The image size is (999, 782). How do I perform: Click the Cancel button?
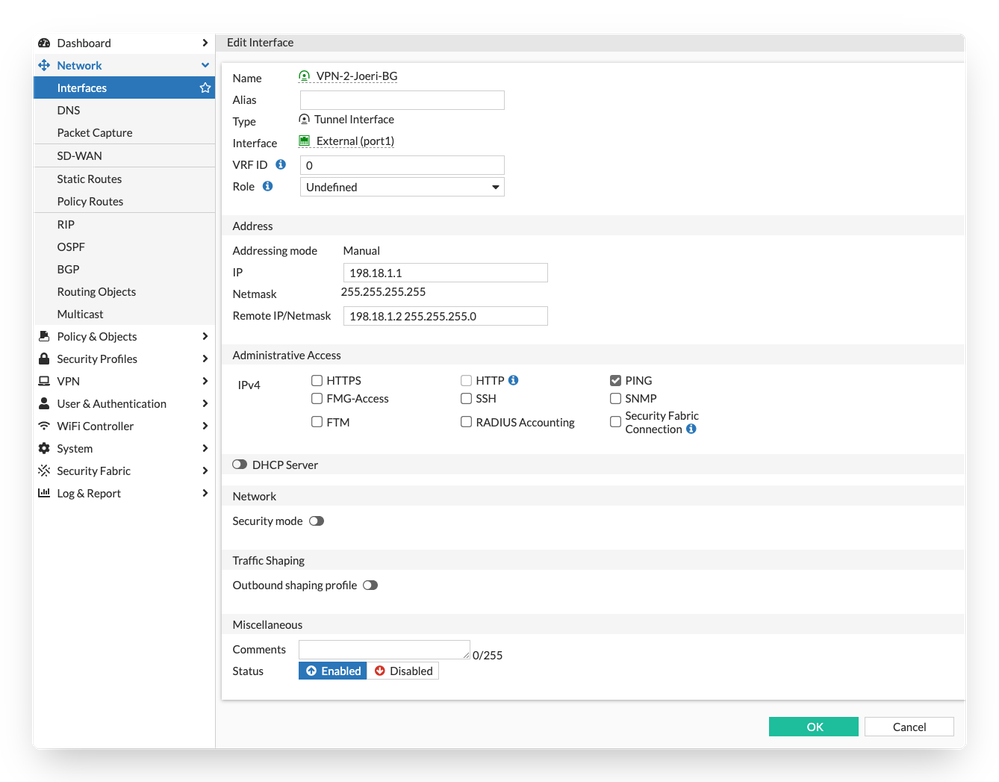(x=909, y=727)
